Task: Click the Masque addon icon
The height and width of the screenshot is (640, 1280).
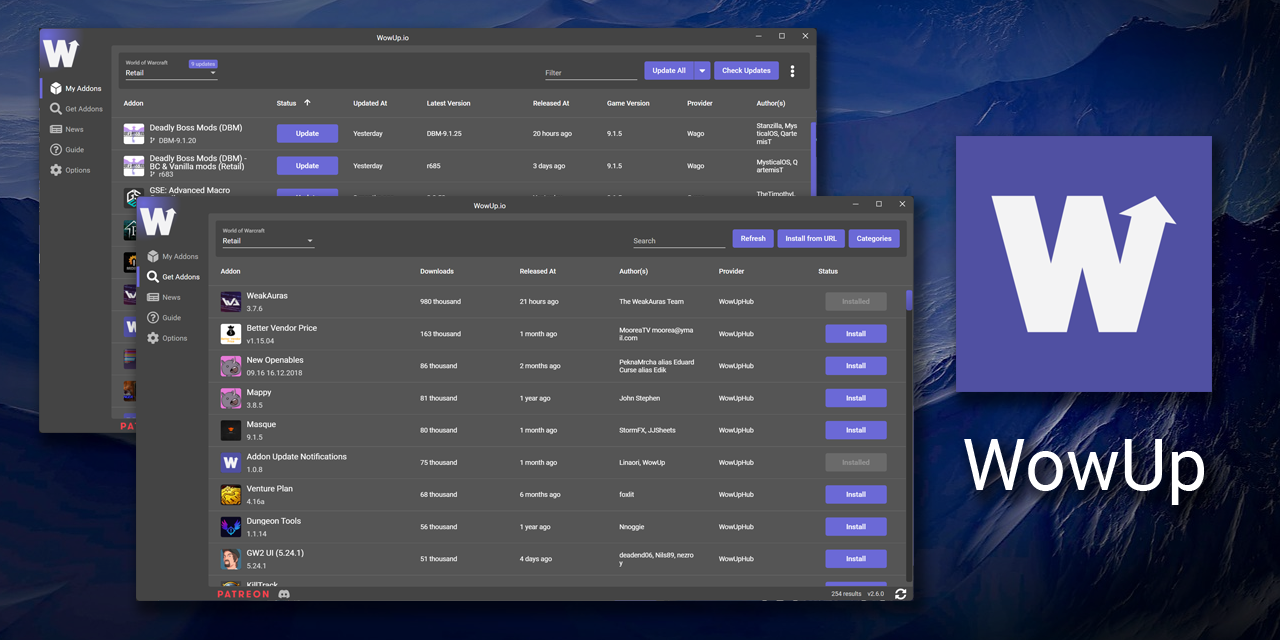Action: coord(231,430)
